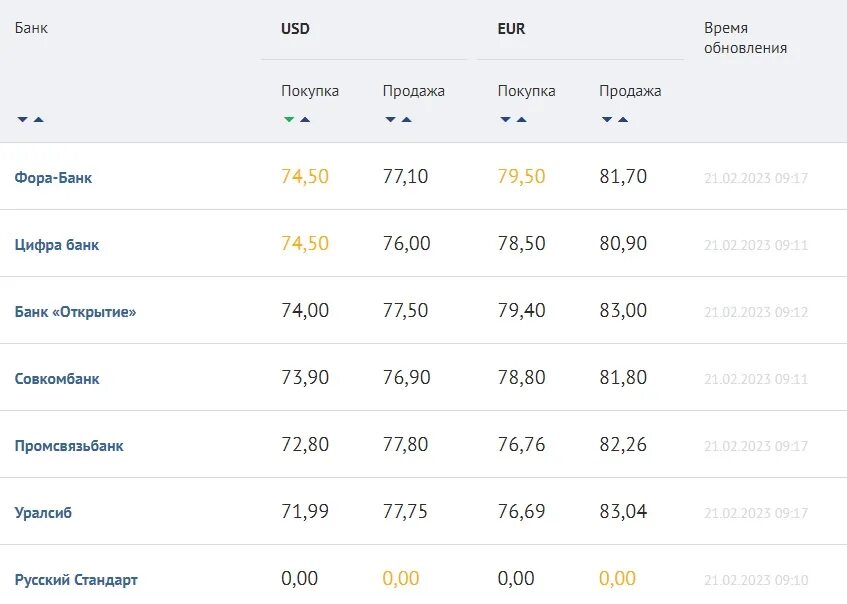The width and height of the screenshot is (847, 604).
Task: Open the Цифра банк link
Action: coord(57,245)
